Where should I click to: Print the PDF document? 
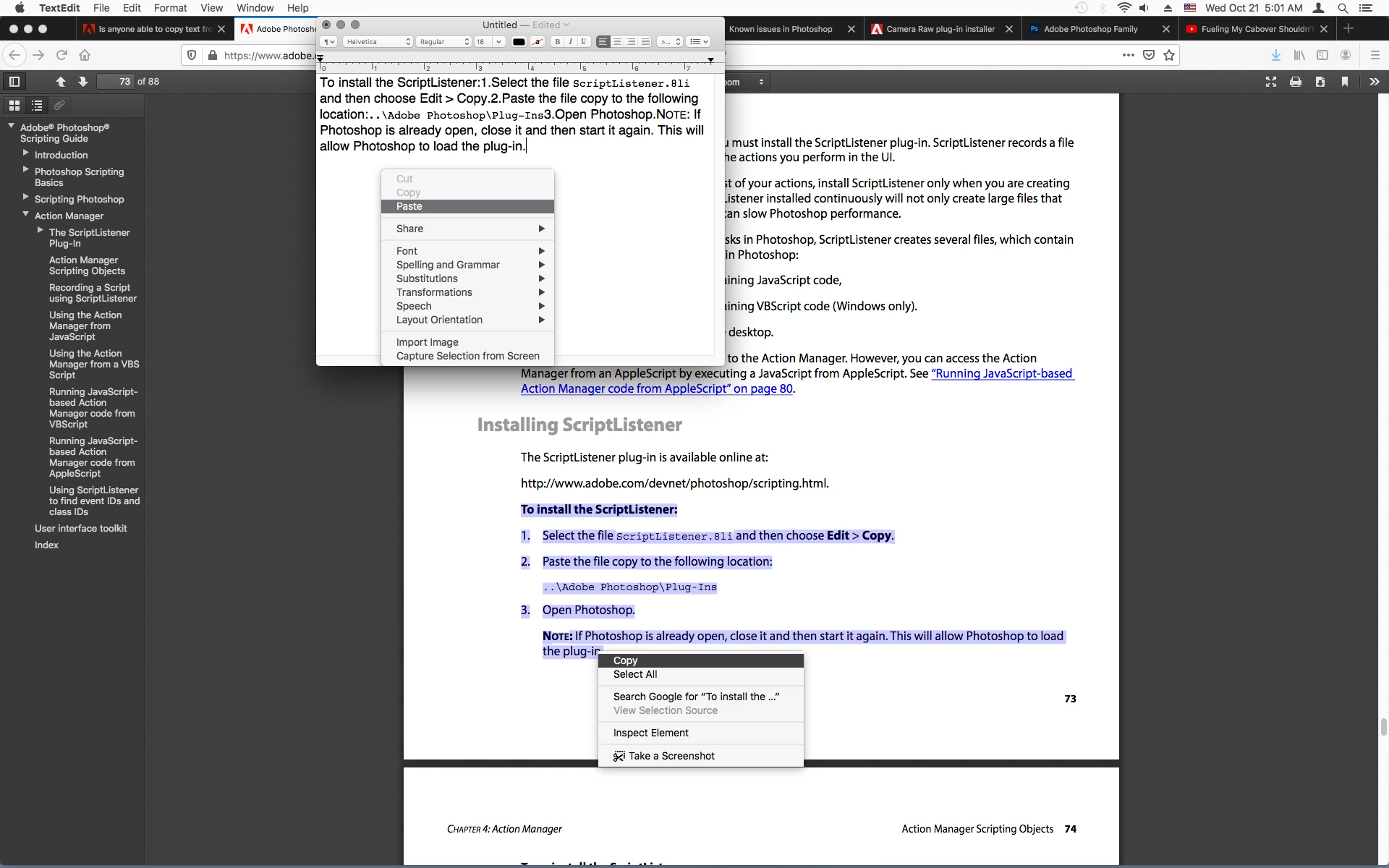pyautogui.click(x=1296, y=82)
